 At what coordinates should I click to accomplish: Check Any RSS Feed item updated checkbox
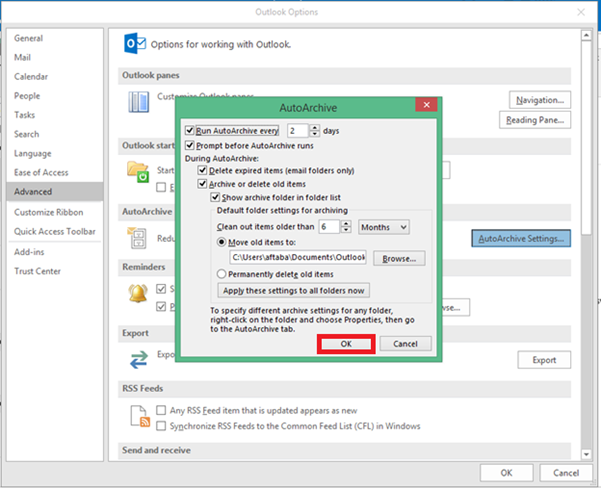pos(161,410)
